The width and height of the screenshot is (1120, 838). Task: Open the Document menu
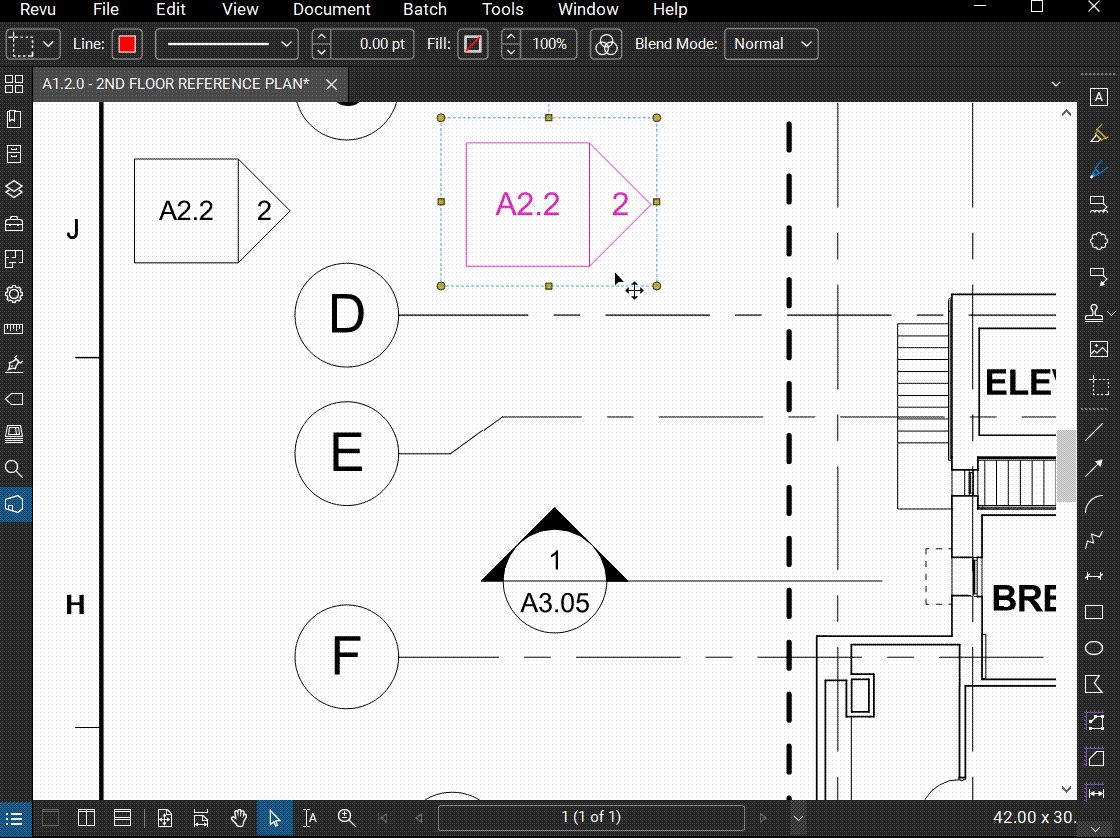[331, 10]
